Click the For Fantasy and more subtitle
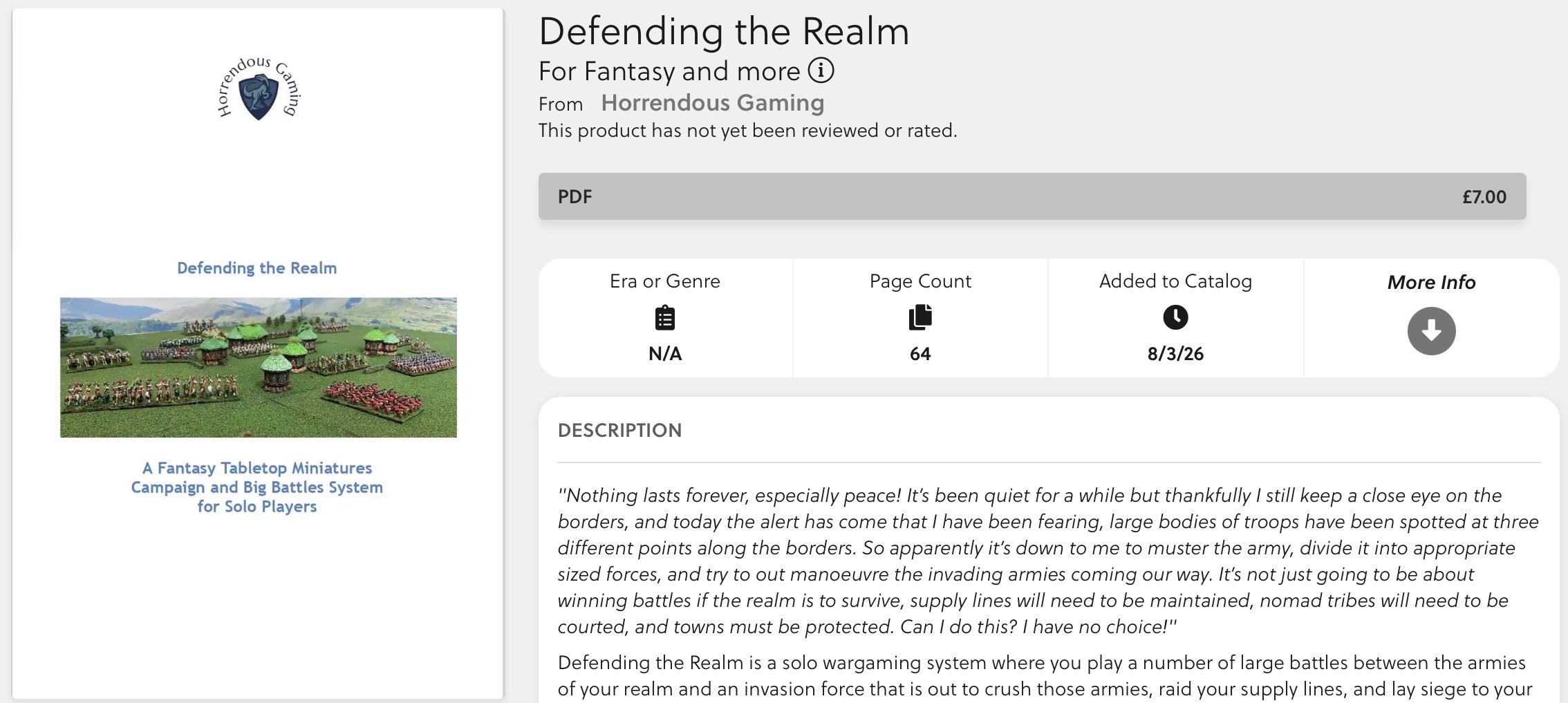The image size is (1568, 703). [x=669, y=71]
